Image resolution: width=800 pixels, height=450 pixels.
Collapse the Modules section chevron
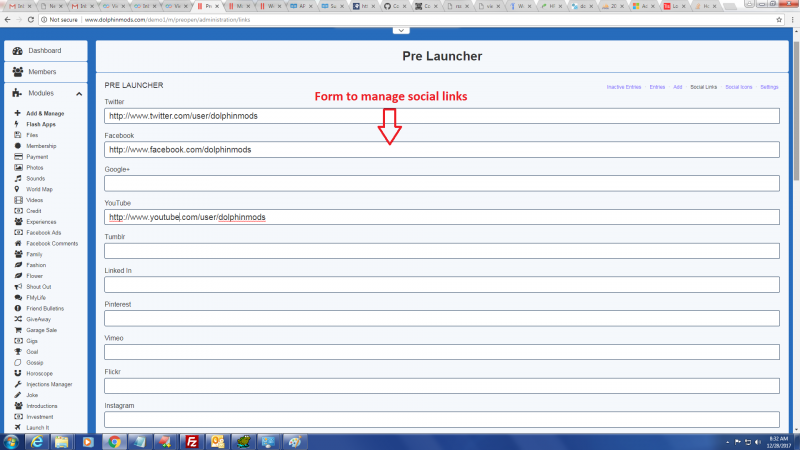click(x=79, y=94)
